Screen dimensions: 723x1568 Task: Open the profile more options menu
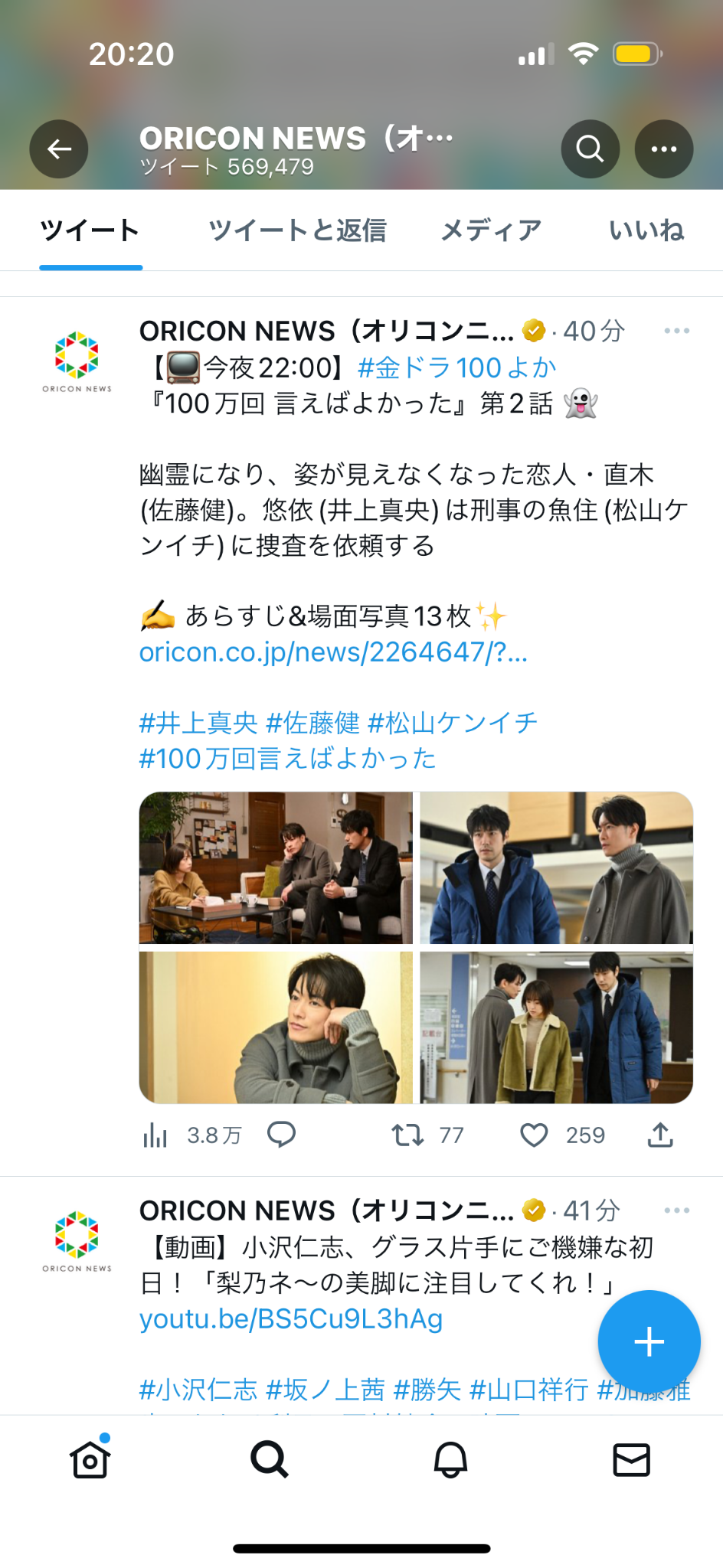click(x=664, y=149)
